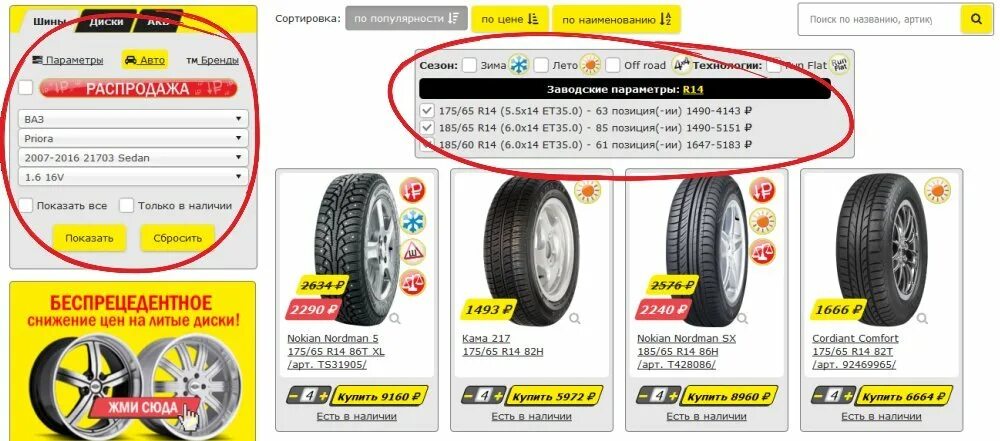The width and height of the screenshot is (1000, 441).
Task: Click the Run Flat technology icon
Action: coord(839,64)
